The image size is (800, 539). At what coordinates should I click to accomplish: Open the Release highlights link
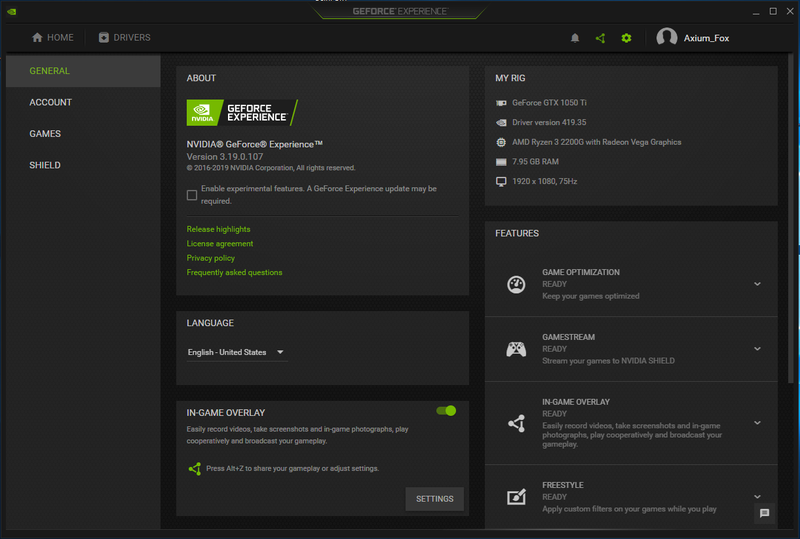(x=218, y=229)
